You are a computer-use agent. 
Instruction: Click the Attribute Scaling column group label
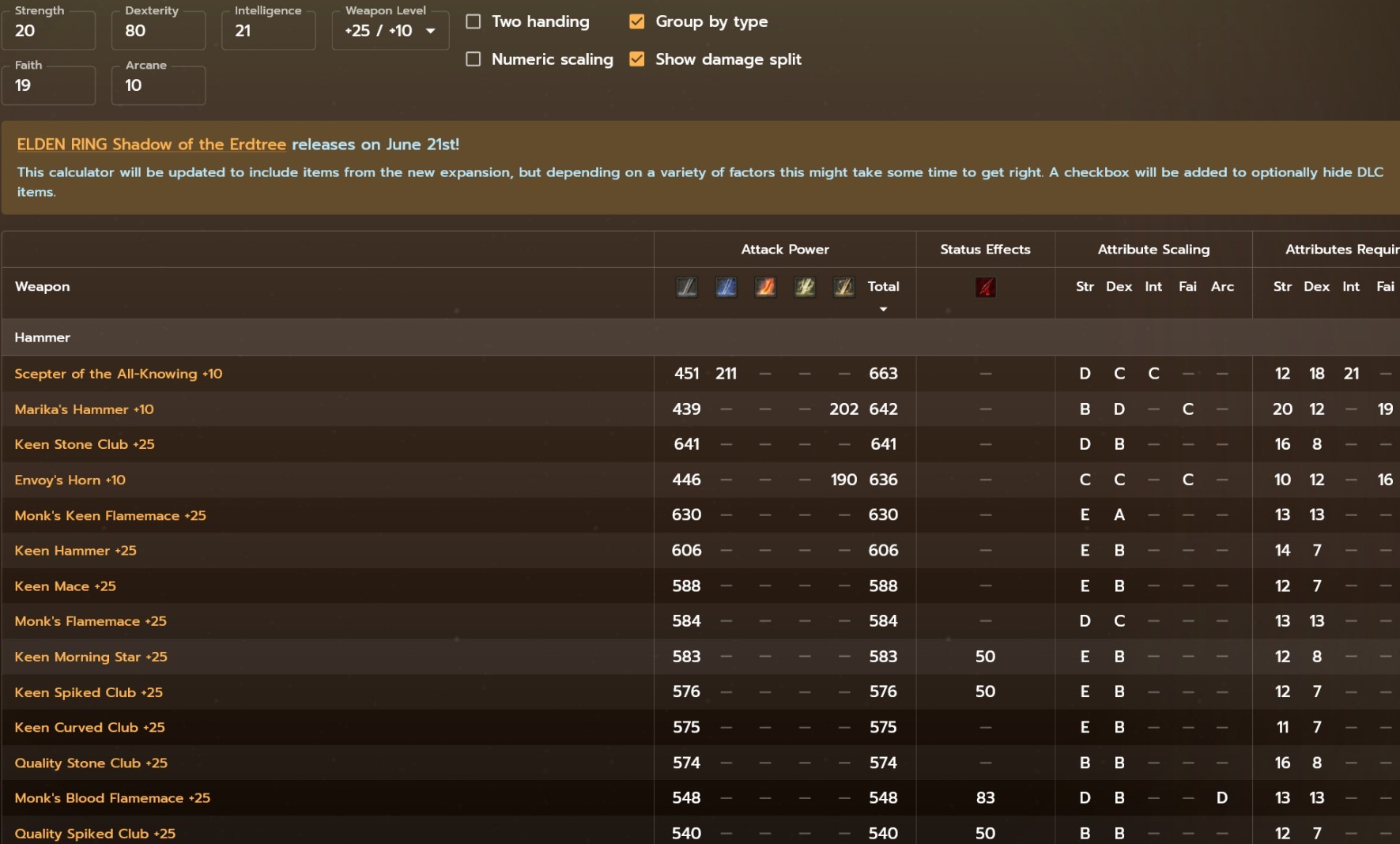[x=1153, y=250]
